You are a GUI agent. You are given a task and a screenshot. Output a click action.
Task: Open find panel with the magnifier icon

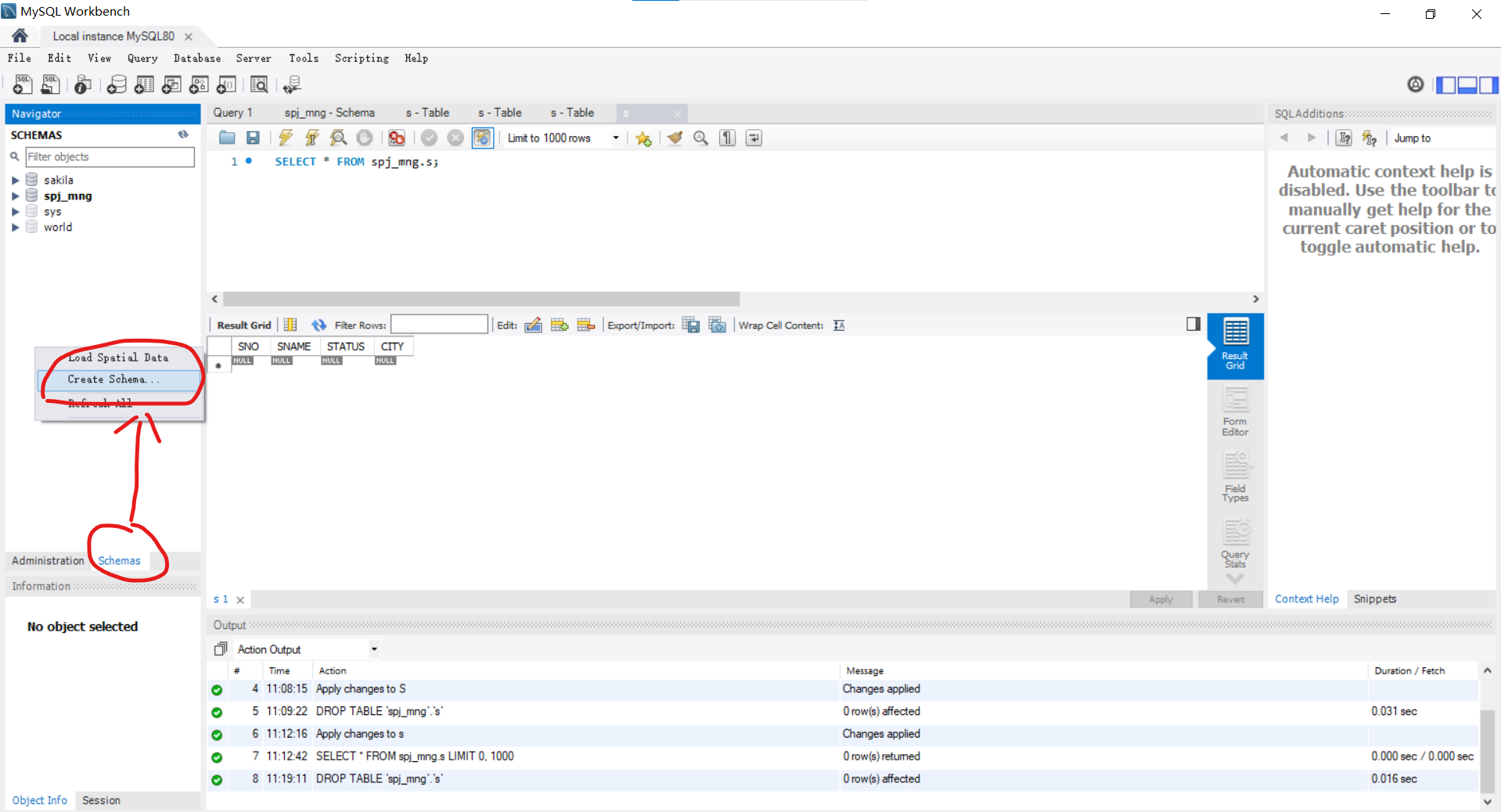coord(701,138)
